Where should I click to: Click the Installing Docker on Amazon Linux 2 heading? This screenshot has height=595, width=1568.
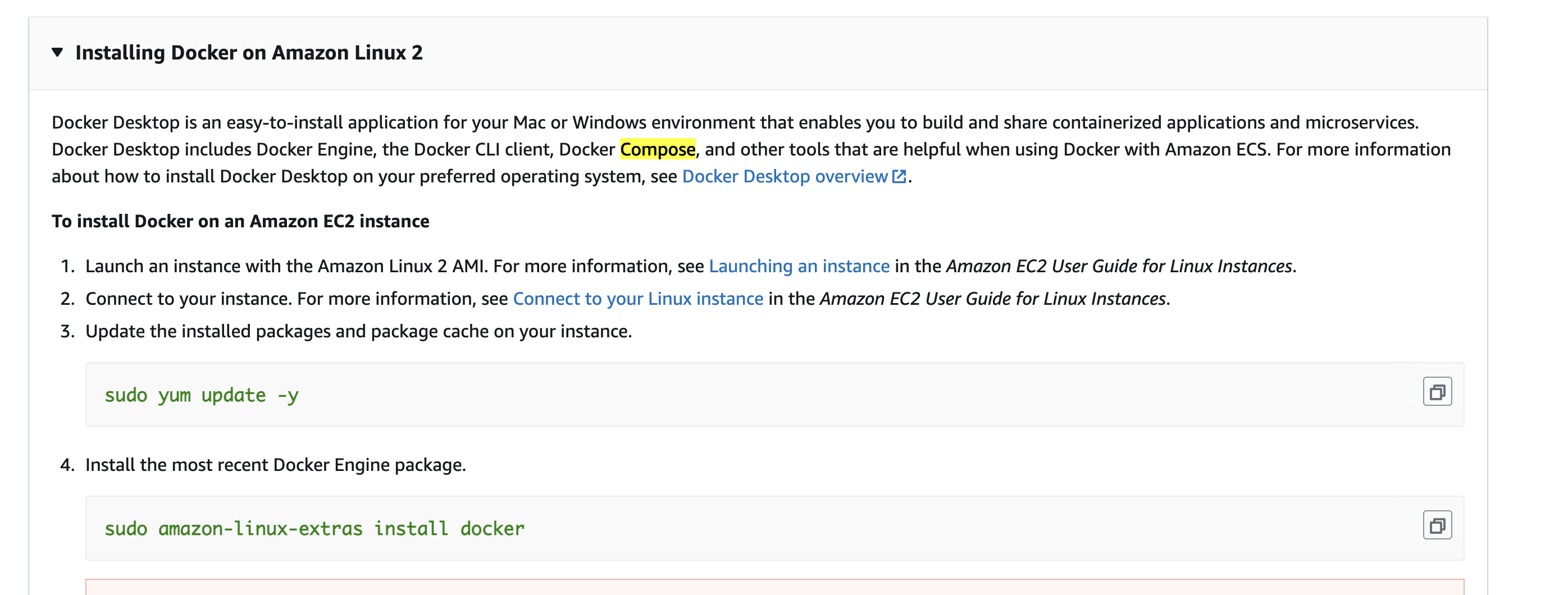[249, 53]
